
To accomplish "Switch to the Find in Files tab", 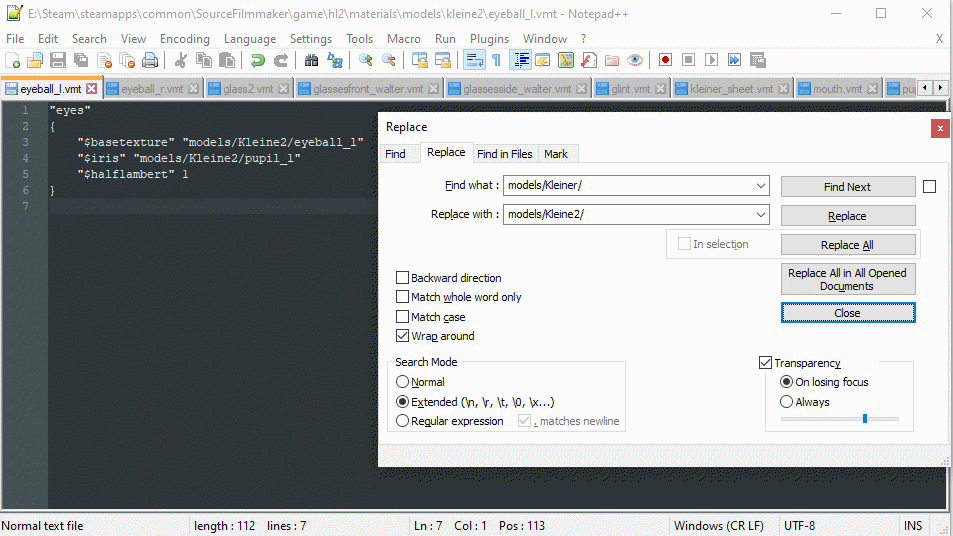I will (x=504, y=153).
